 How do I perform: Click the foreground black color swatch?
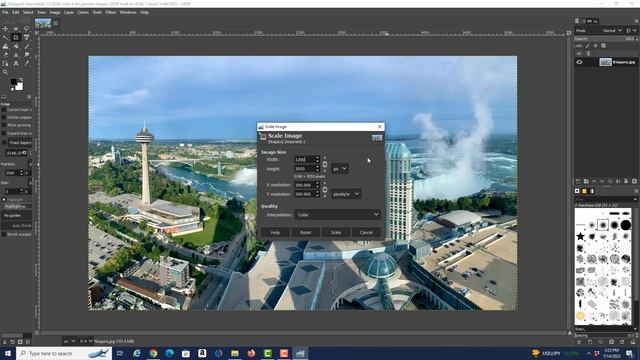click(x=14, y=82)
